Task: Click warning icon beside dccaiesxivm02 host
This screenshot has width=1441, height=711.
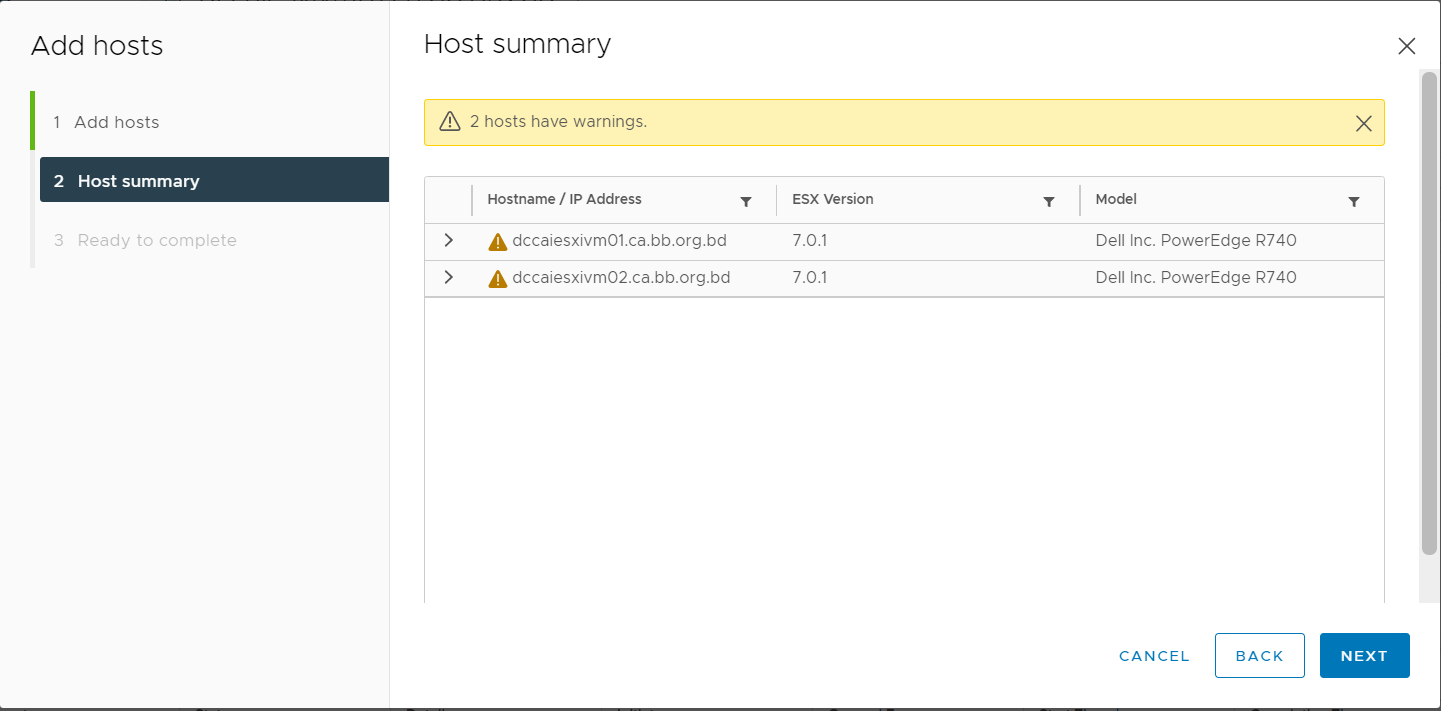Action: click(x=497, y=279)
